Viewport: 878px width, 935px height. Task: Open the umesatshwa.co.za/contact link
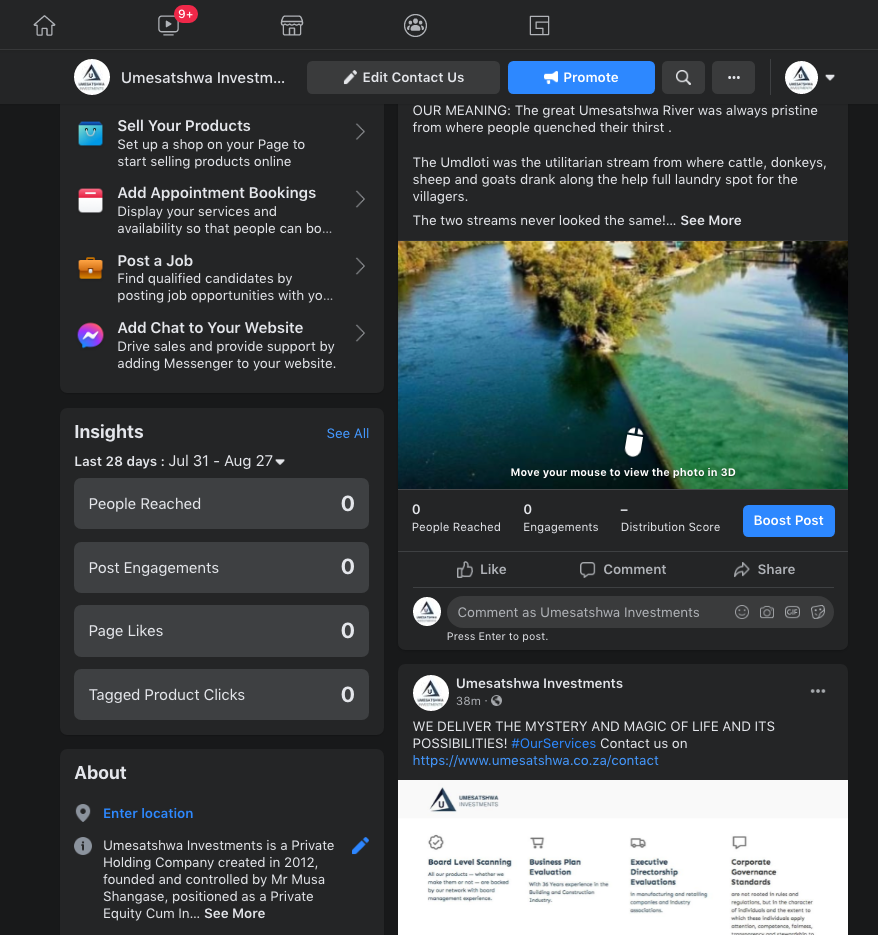pyautogui.click(x=536, y=761)
